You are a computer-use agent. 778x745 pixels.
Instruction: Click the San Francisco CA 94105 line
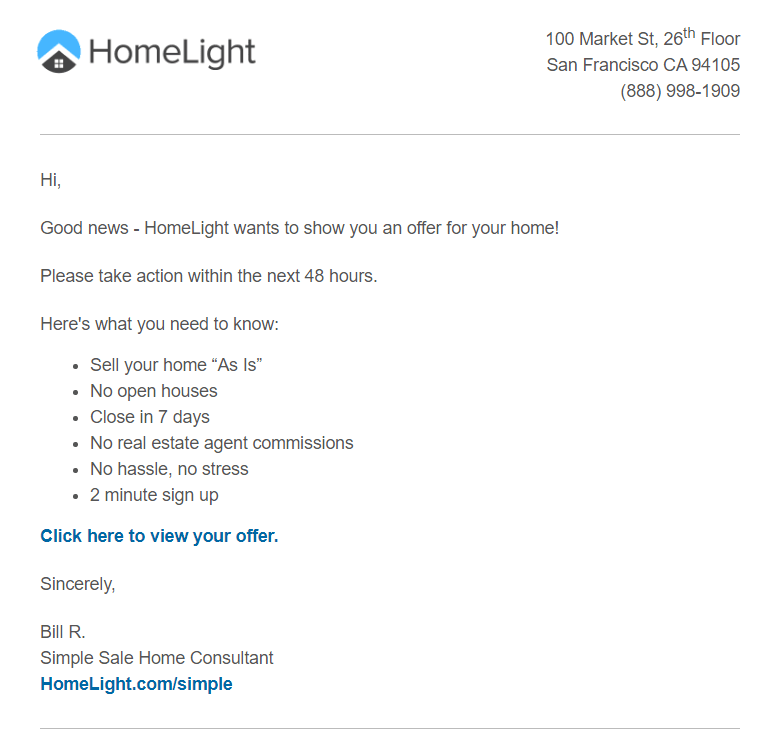tap(643, 65)
